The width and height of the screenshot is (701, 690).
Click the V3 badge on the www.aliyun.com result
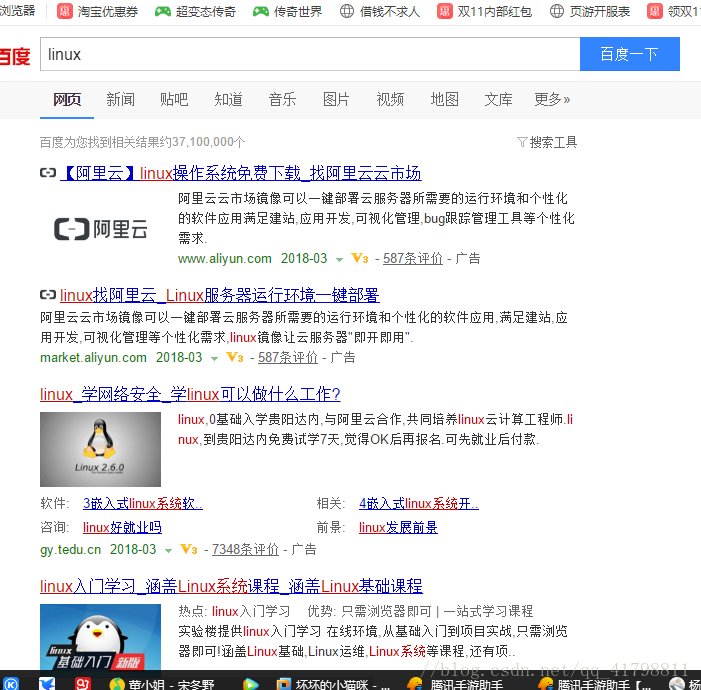360,258
